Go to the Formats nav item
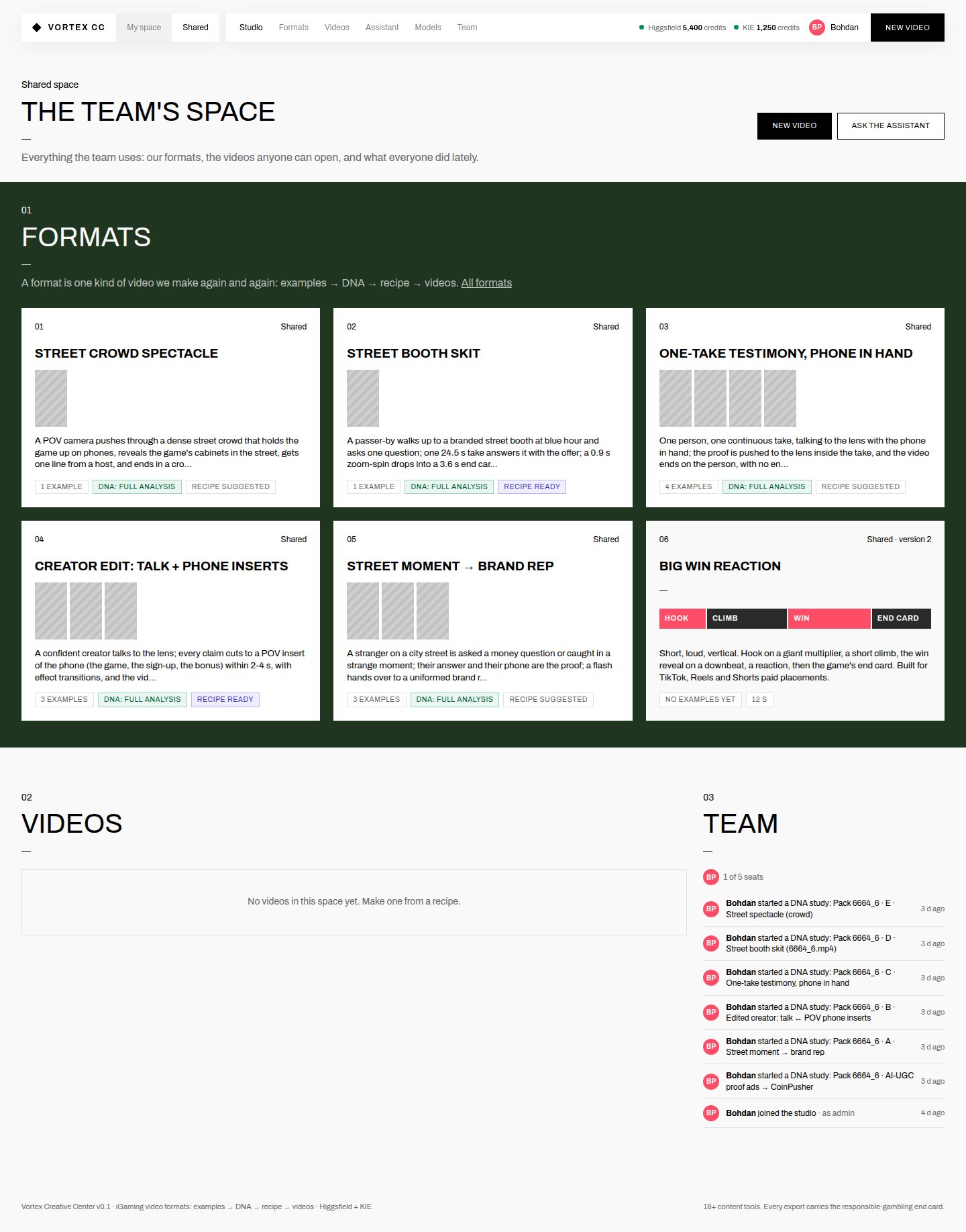The height and width of the screenshot is (1232, 966). point(293,28)
